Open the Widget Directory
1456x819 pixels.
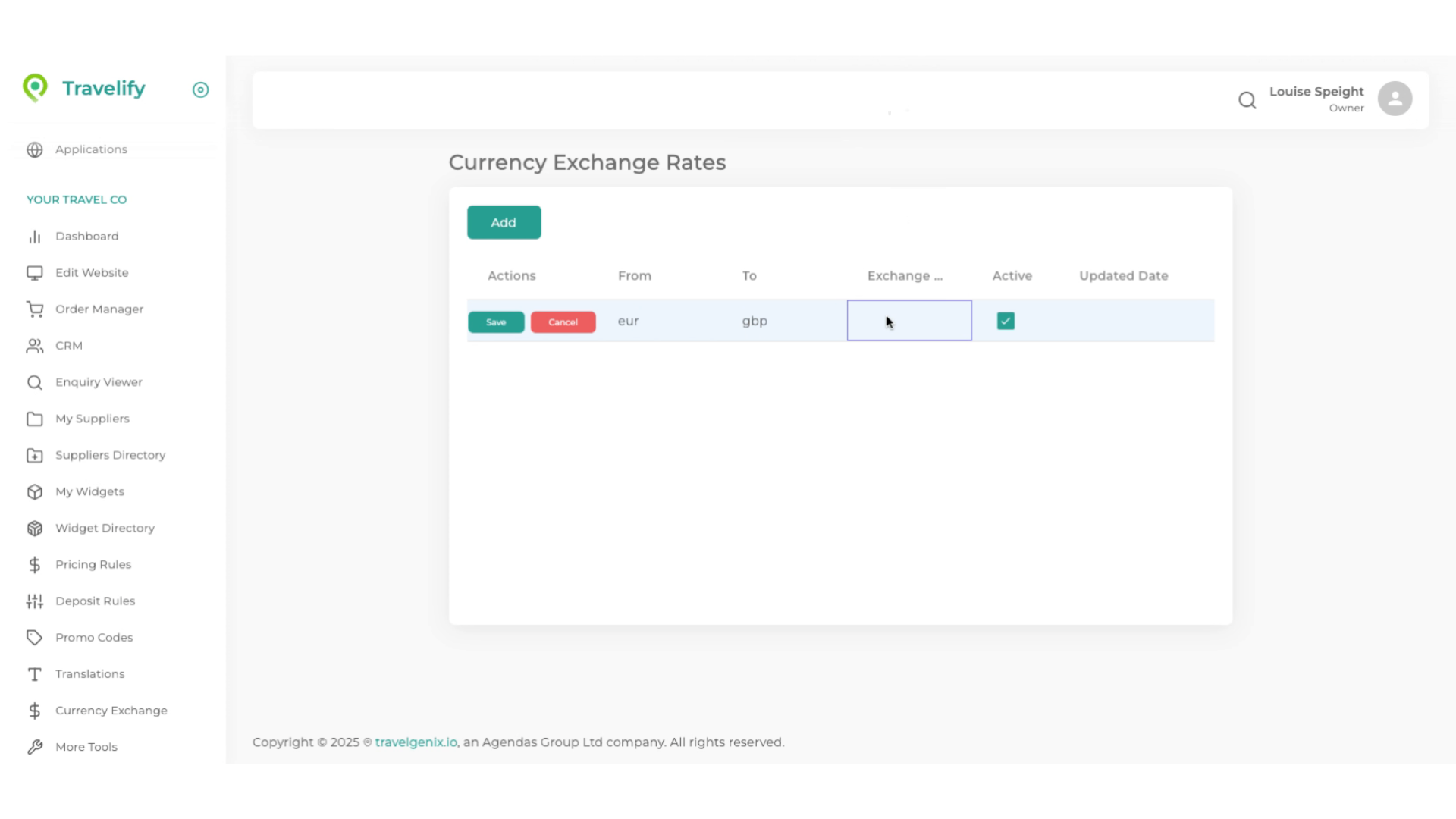tap(105, 528)
